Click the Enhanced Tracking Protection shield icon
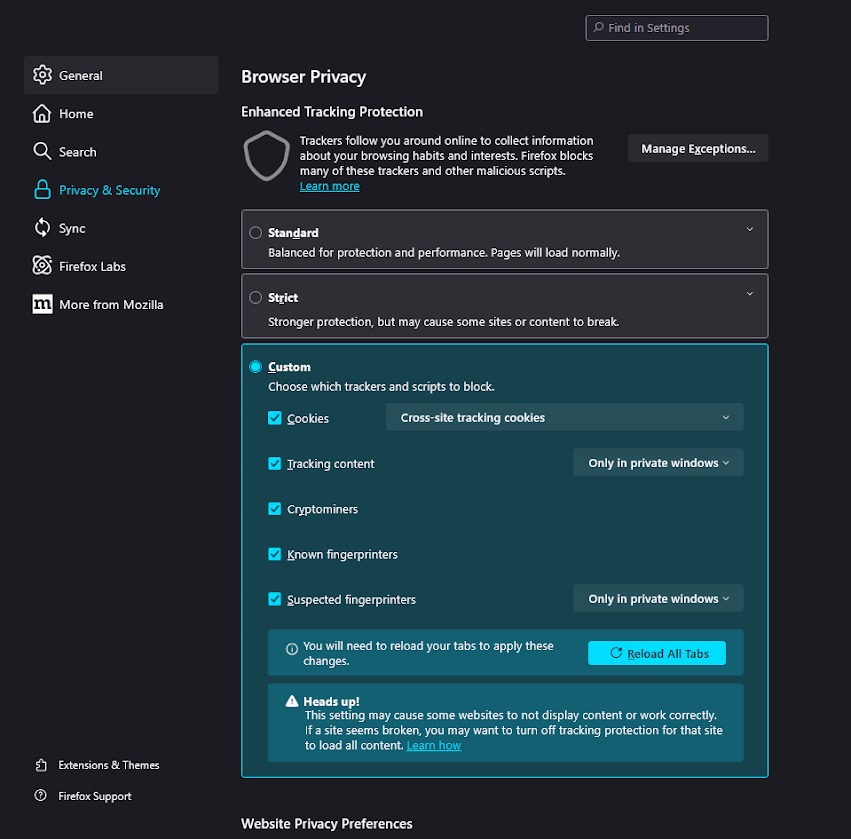Image resolution: width=851 pixels, height=839 pixels. 266,156
